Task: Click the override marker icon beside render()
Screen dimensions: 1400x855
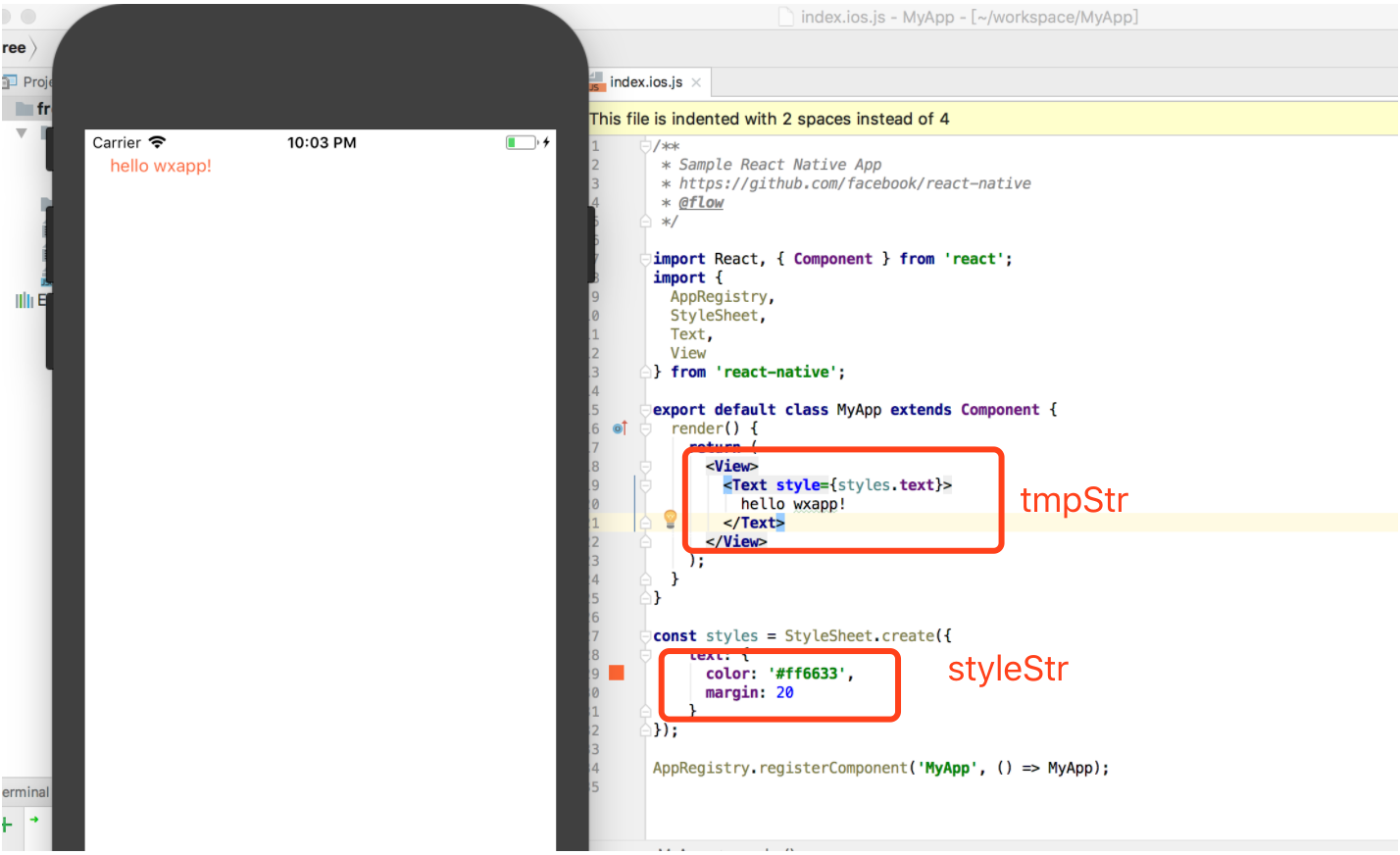Action: (620, 428)
